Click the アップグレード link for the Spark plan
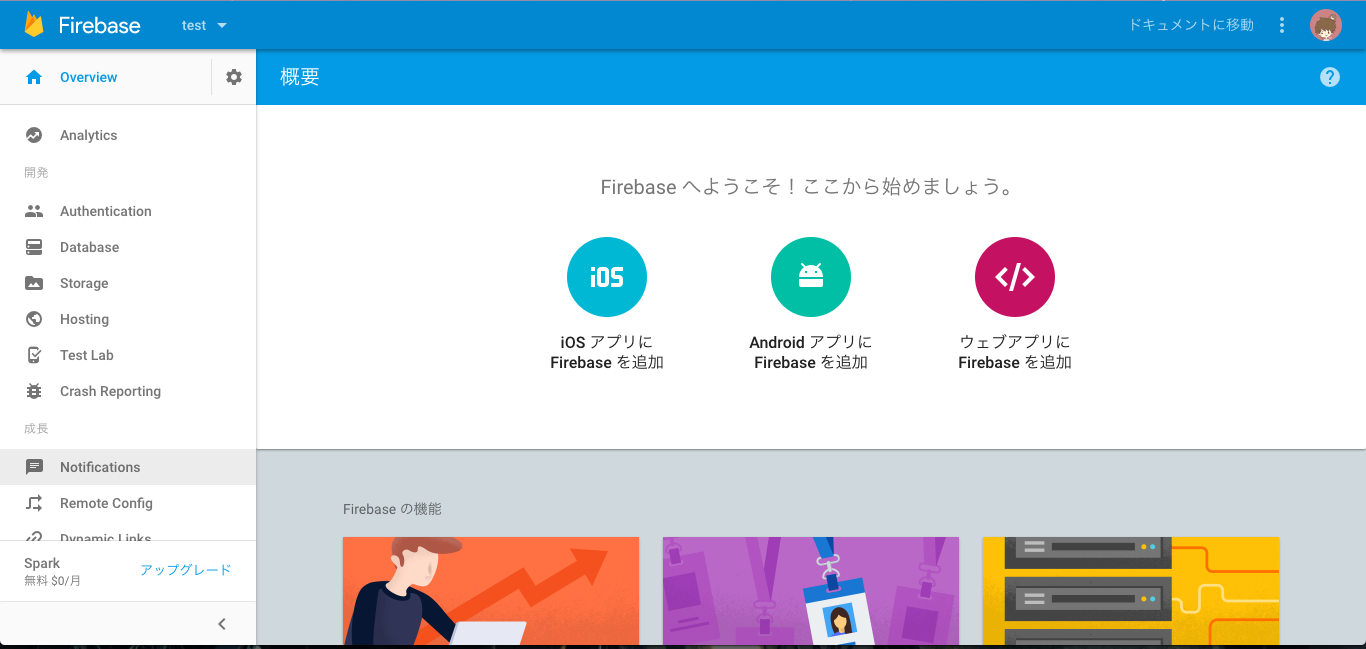 [187, 570]
